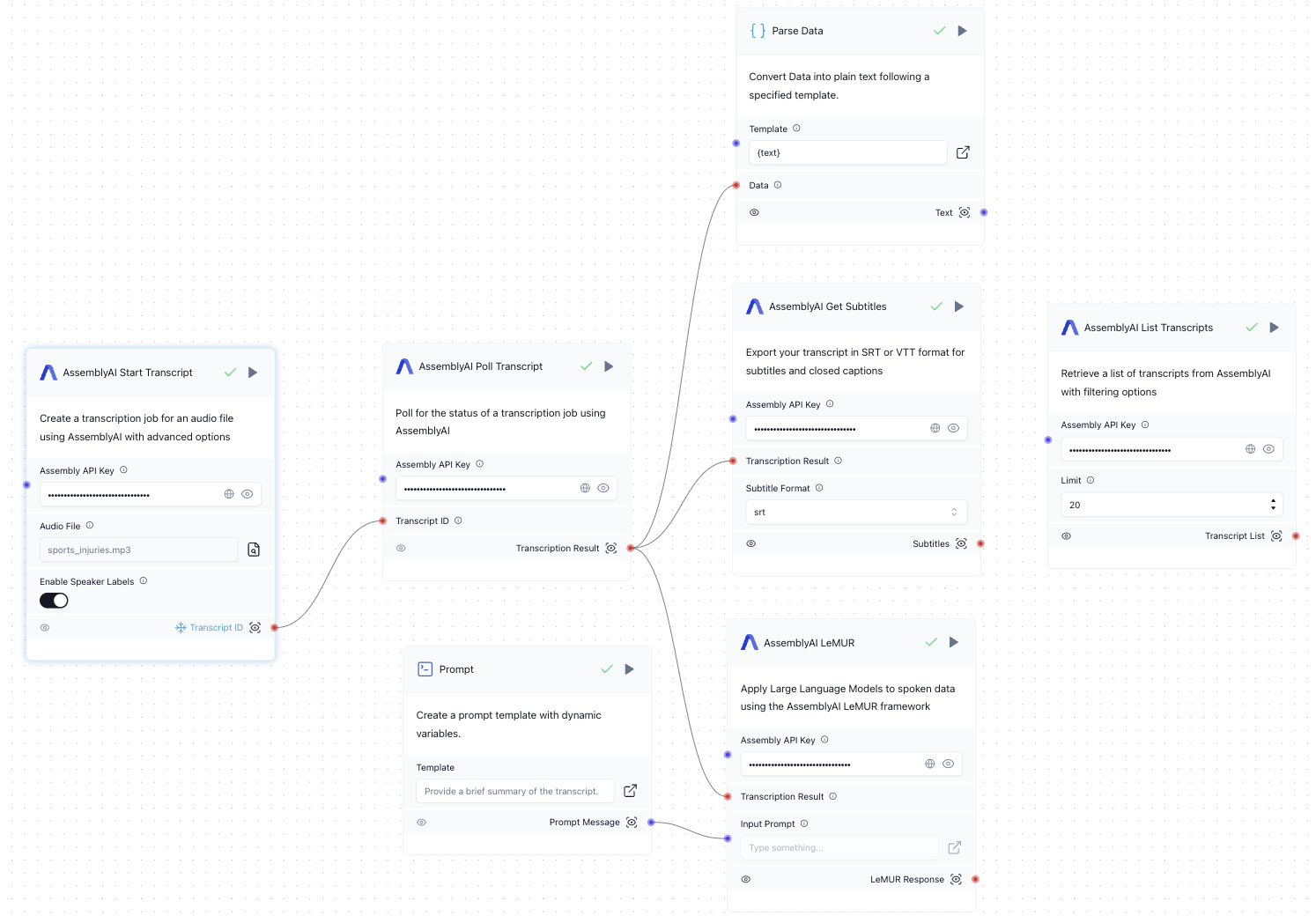Viewport: 1316px width, 923px height.
Task: Select the AssemblyAI List Transcripts node title
Action: click(1148, 328)
